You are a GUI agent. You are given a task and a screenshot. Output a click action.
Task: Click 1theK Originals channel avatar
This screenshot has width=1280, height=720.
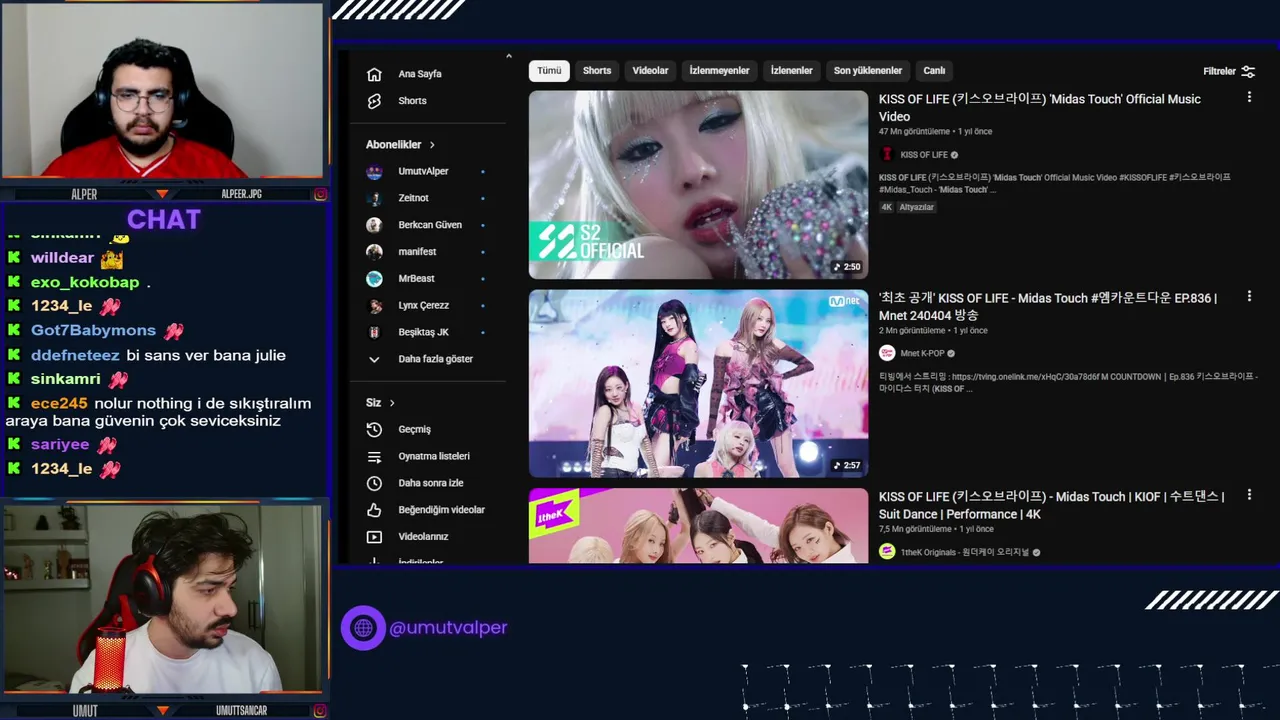[886, 552]
